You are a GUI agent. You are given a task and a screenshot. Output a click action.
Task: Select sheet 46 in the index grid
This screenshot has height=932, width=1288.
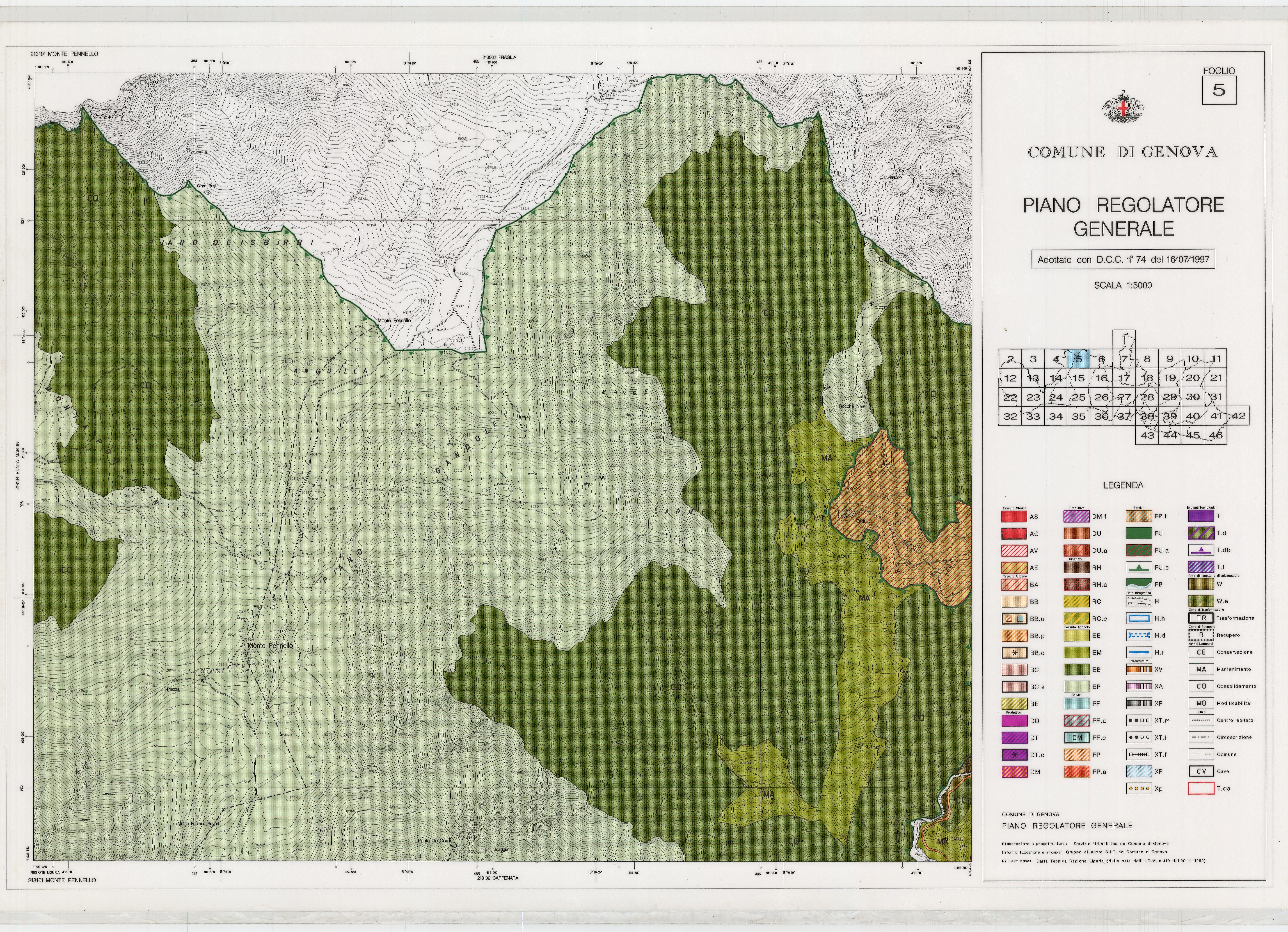[1215, 435]
